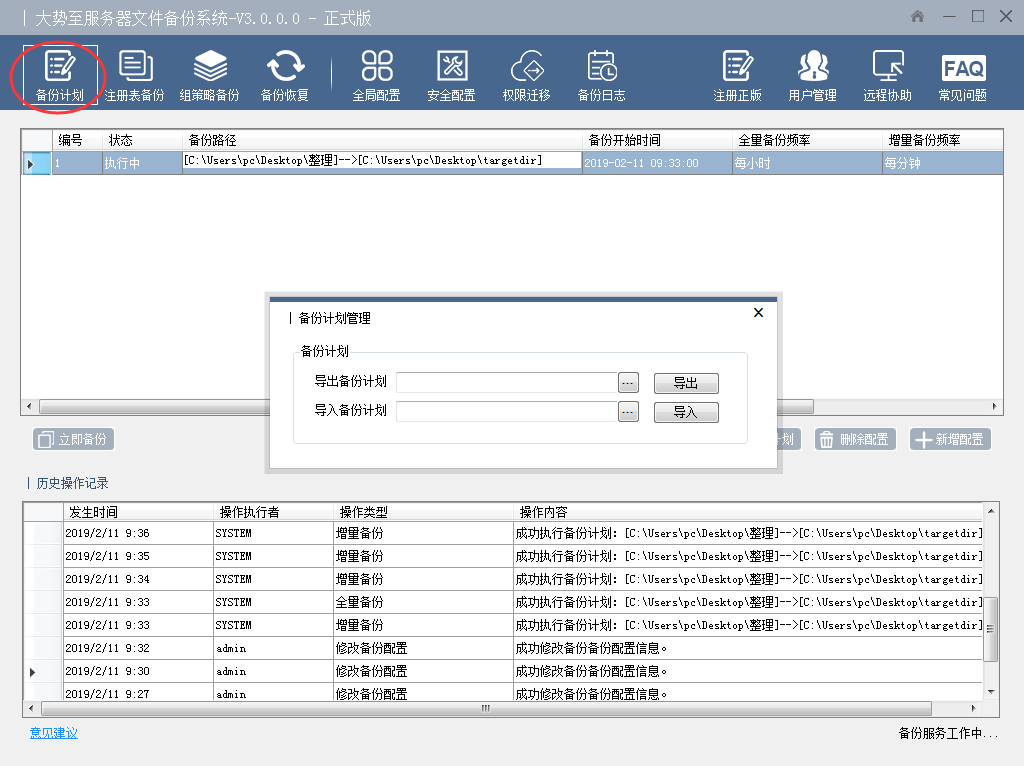This screenshot has height=766, width=1024.
Task: Open 备份恢复 backup restore
Action: pyautogui.click(x=285, y=76)
